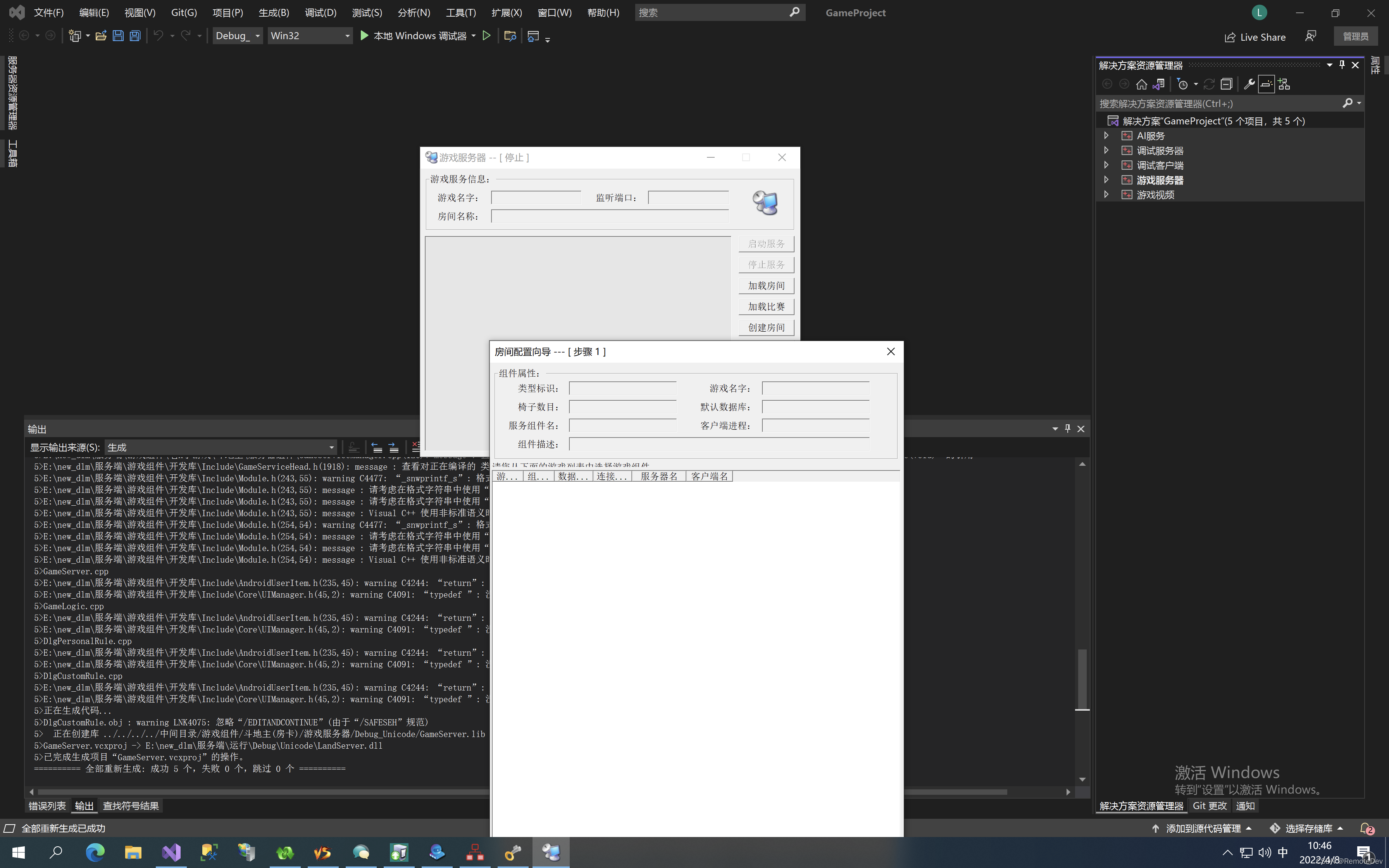Click the Pending Changes Filter clock icon

(x=1182, y=84)
